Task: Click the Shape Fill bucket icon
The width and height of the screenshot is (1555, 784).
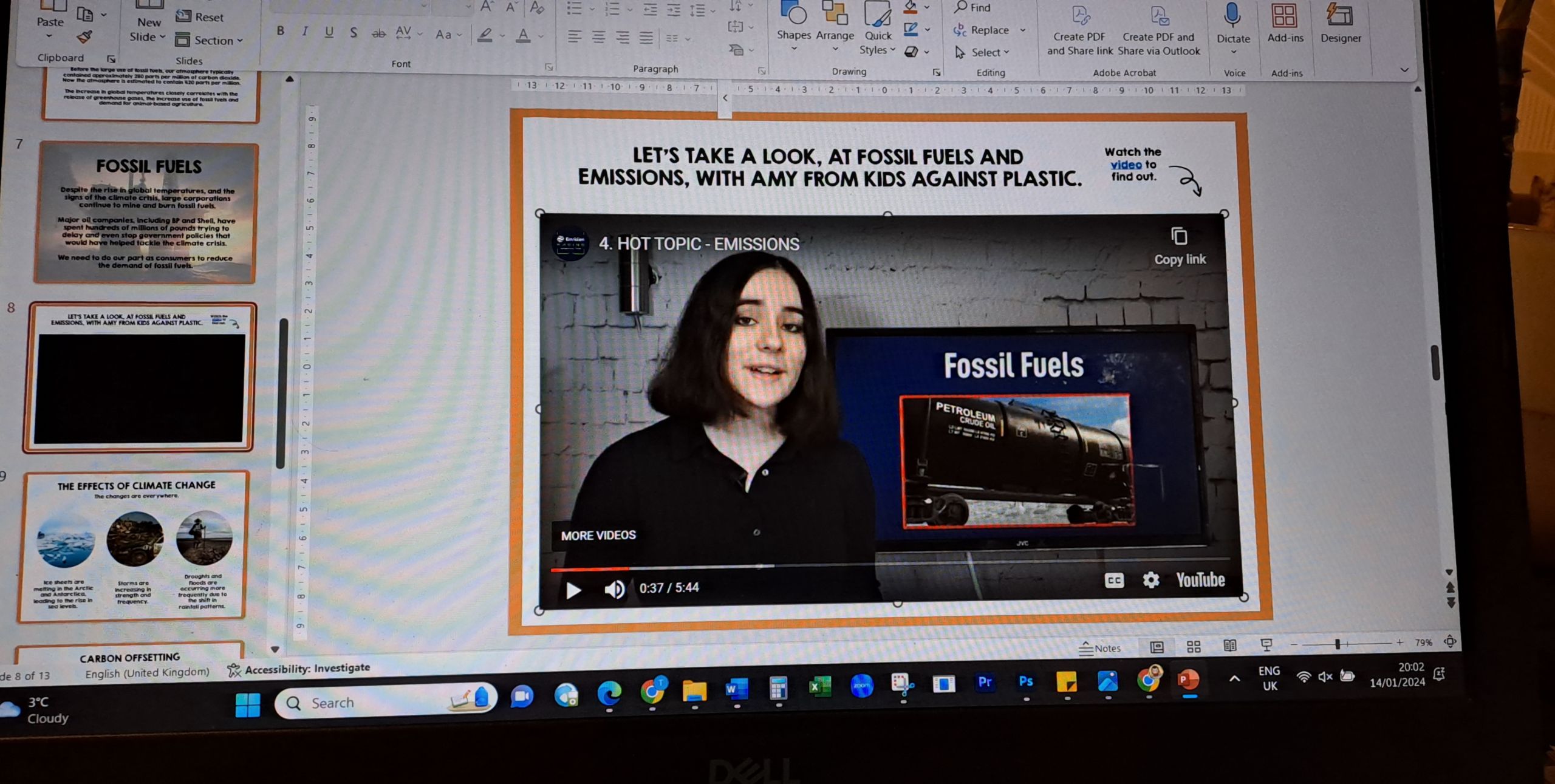Action: [910, 7]
